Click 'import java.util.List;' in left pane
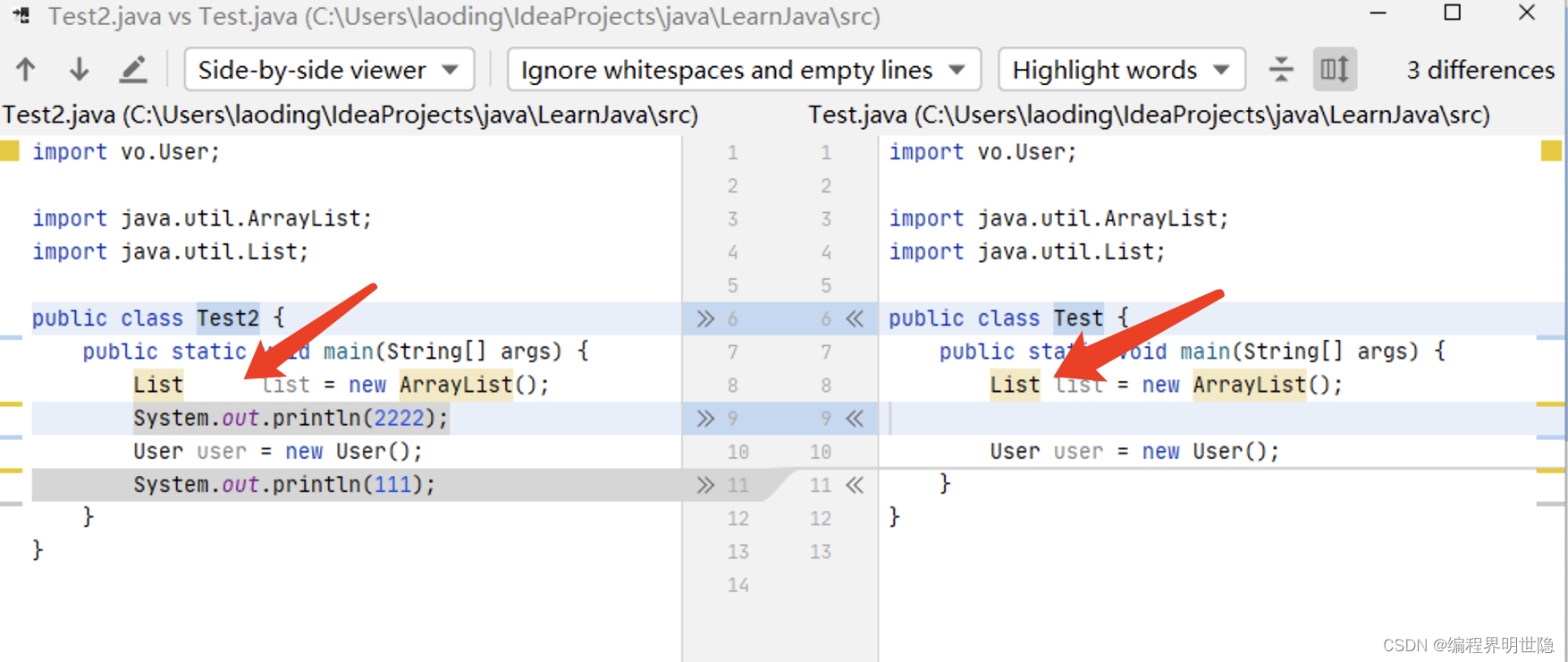This screenshot has height=662, width=1568. tap(171, 251)
